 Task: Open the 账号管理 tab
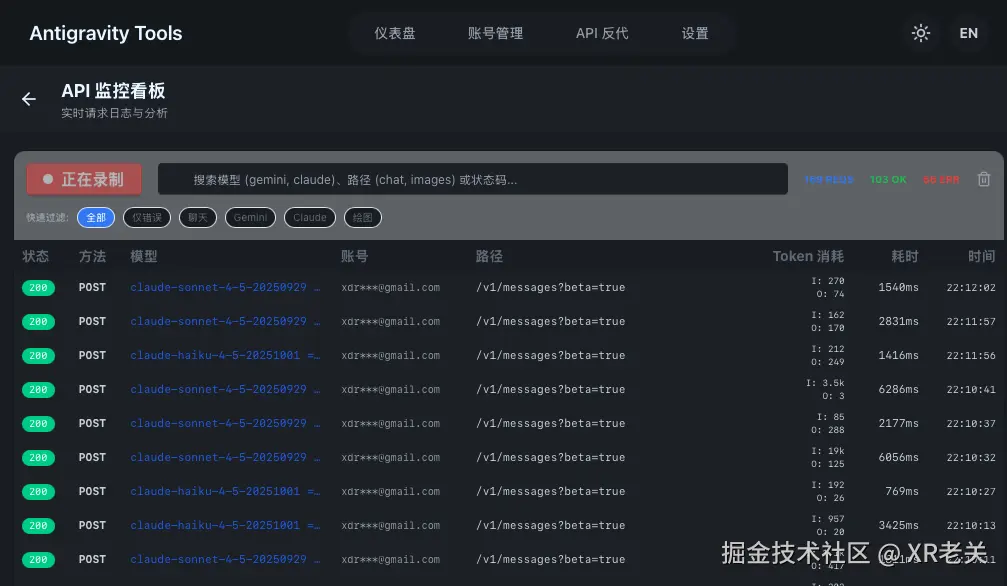click(495, 33)
